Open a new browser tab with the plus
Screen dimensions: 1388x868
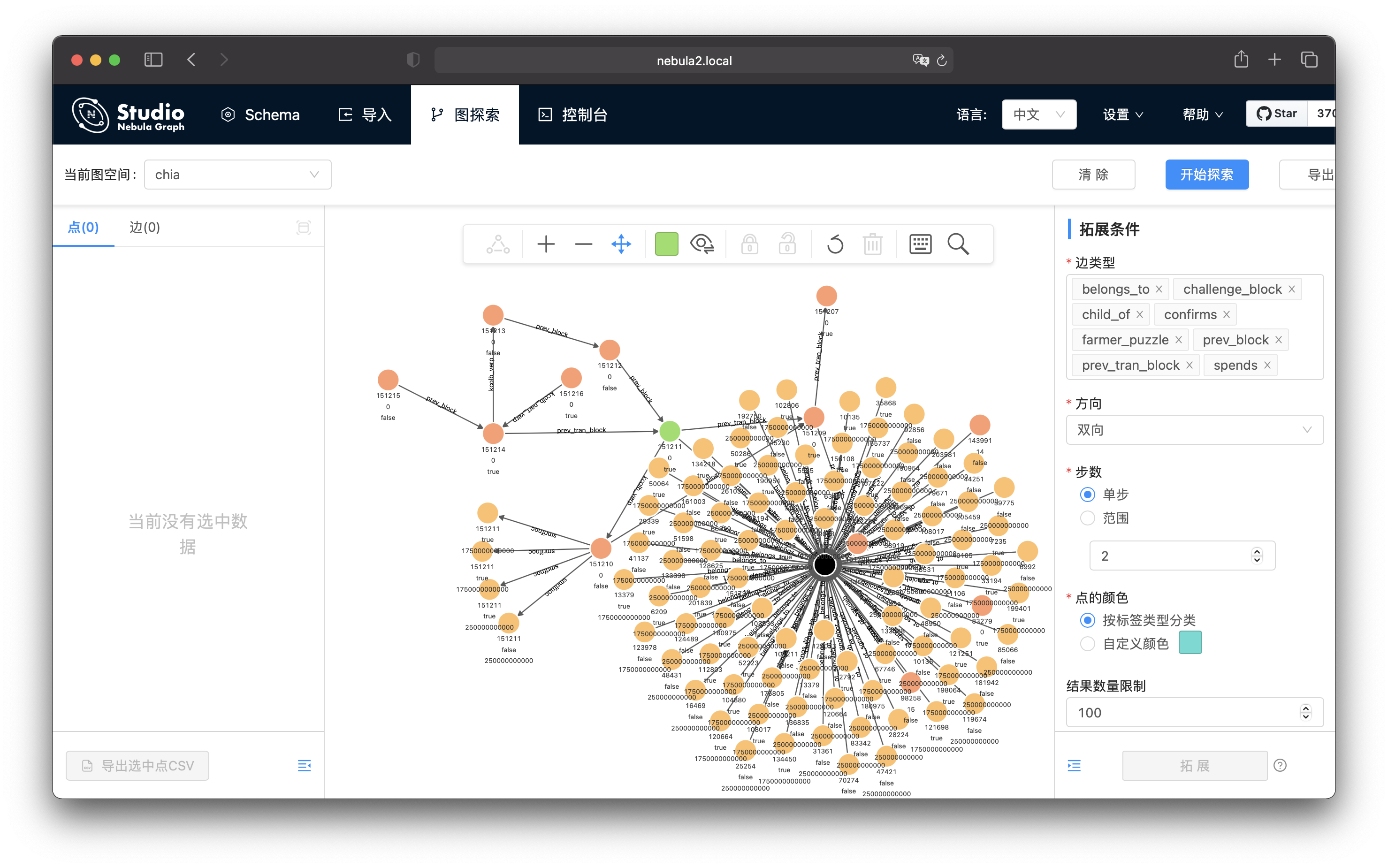[x=1274, y=60]
